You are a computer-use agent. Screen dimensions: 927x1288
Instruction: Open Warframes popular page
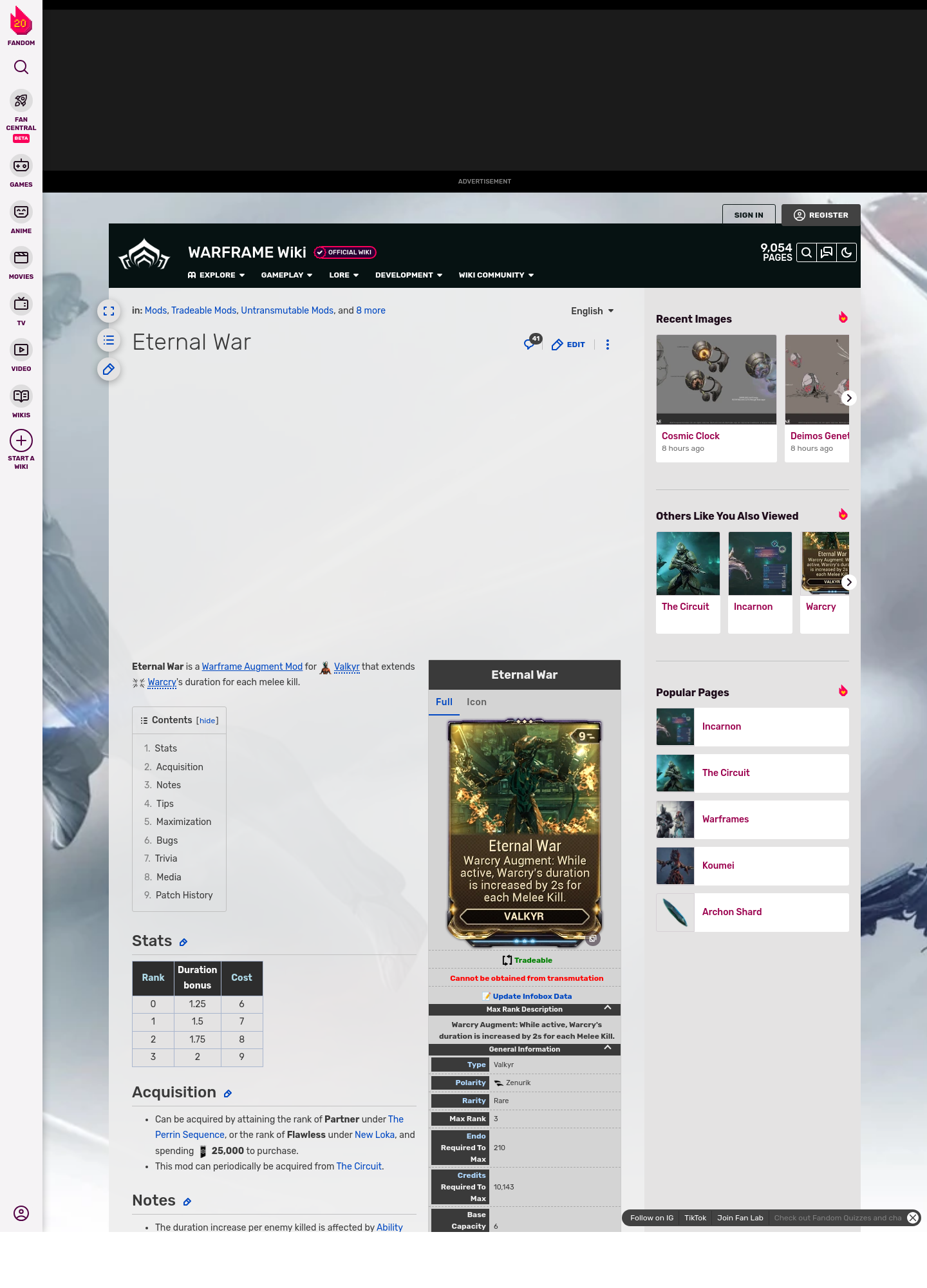(x=753, y=819)
